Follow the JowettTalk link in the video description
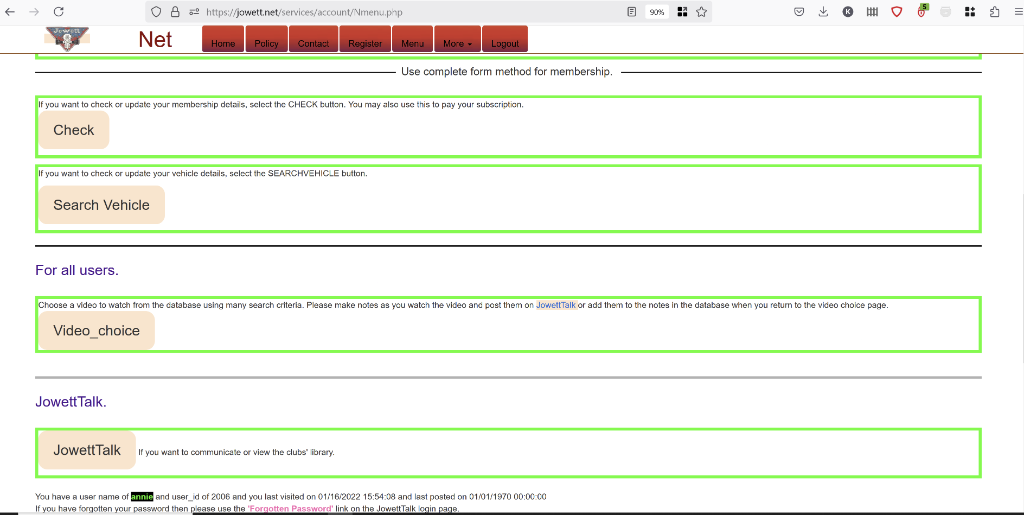Viewport: 1024px width, 515px height. click(556, 305)
